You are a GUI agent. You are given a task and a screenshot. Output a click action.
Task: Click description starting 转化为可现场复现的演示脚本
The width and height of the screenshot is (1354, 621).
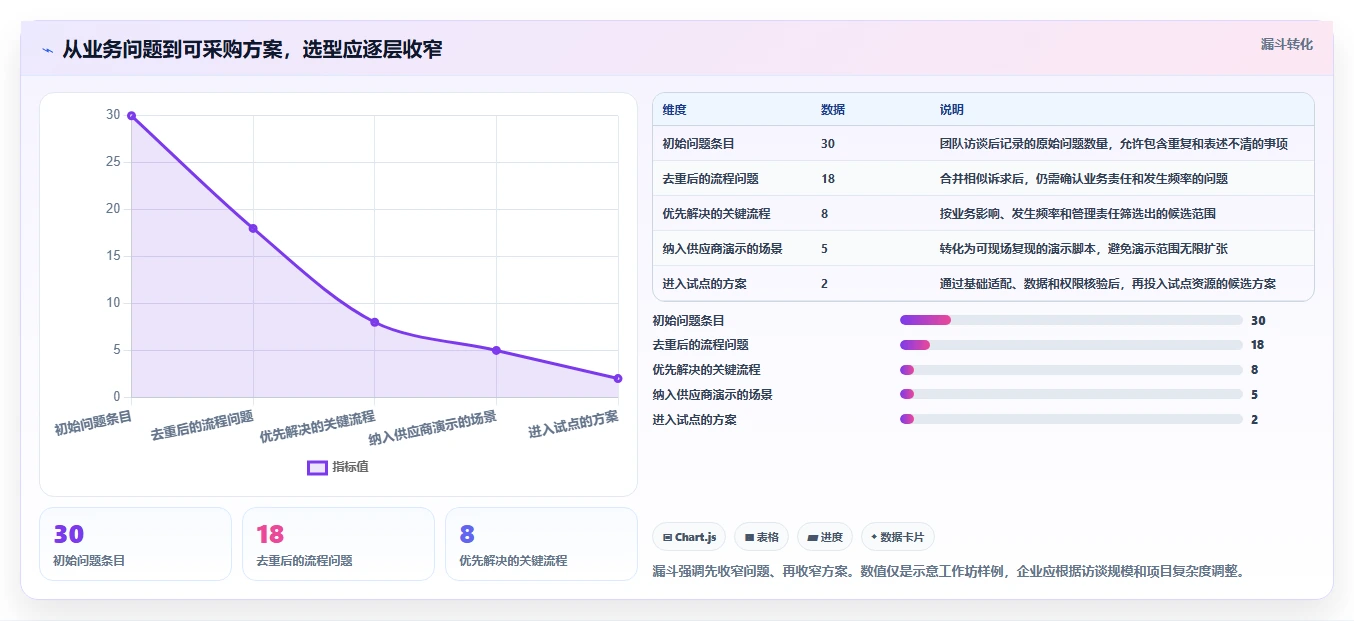tap(1083, 249)
